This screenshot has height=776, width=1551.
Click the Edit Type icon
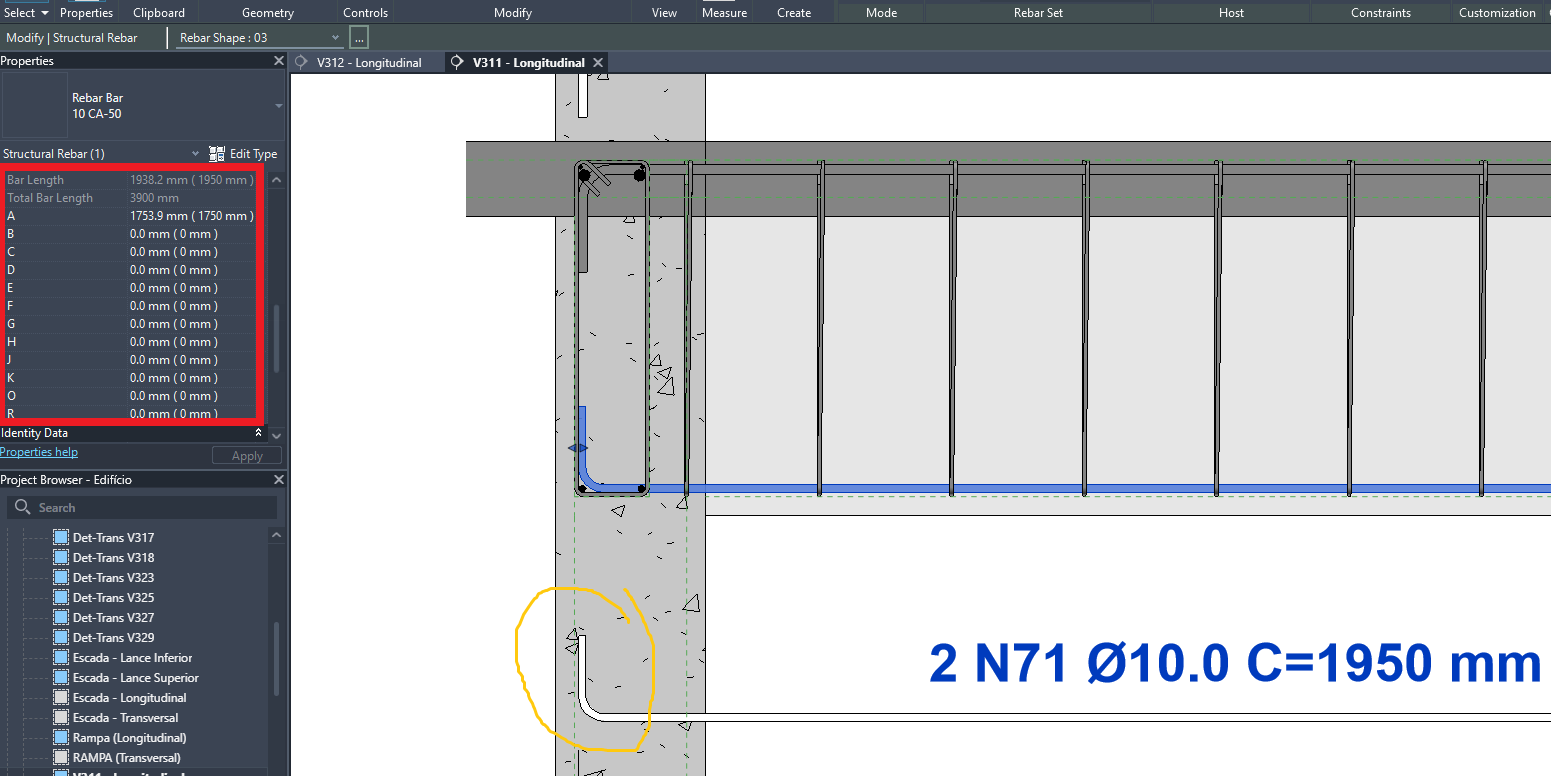pyautogui.click(x=217, y=154)
